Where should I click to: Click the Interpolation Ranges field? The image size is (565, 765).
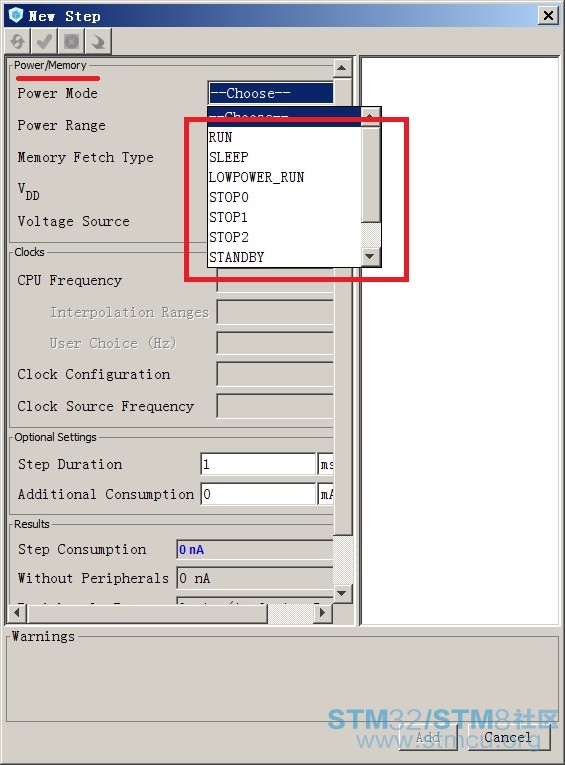(275, 312)
